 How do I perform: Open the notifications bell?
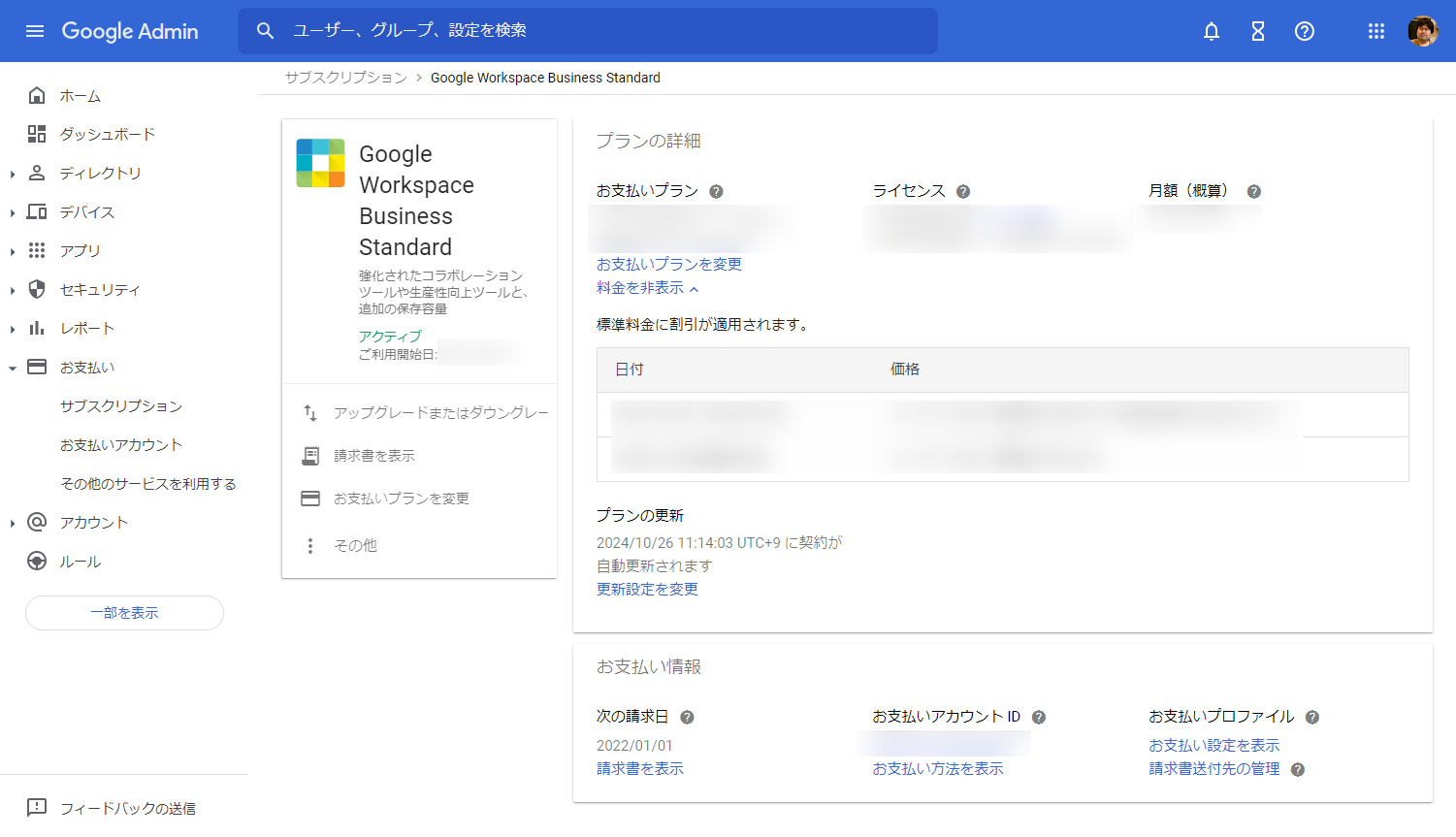coord(1212,31)
